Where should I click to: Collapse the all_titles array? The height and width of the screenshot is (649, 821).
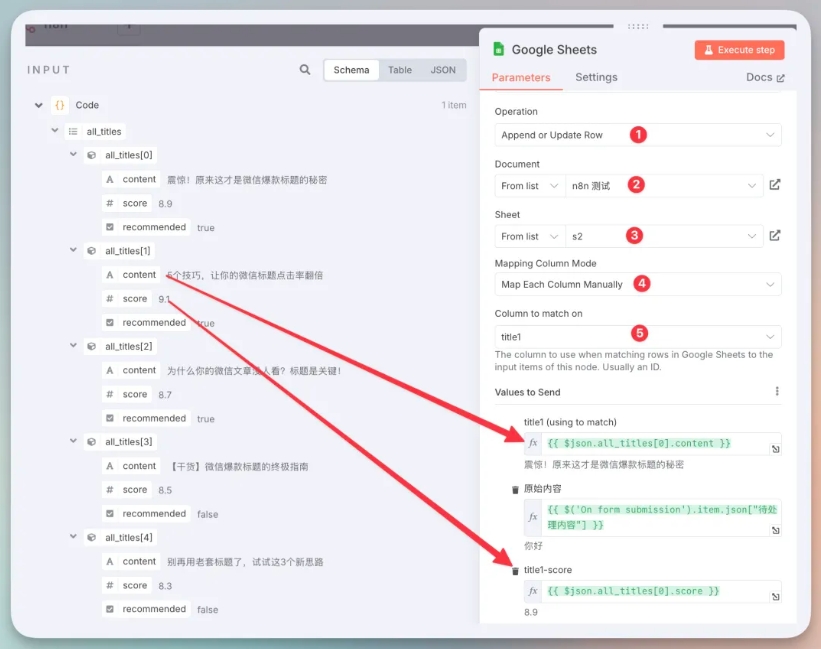click(x=54, y=130)
